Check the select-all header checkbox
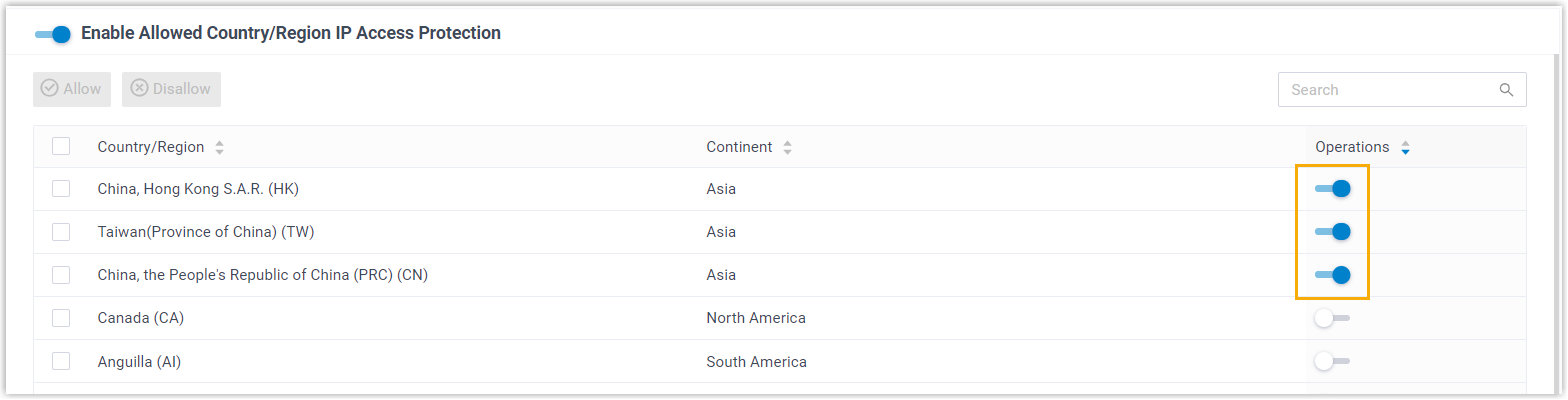Image resolution: width=1568 pixels, height=400 pixels. (61, 147)
